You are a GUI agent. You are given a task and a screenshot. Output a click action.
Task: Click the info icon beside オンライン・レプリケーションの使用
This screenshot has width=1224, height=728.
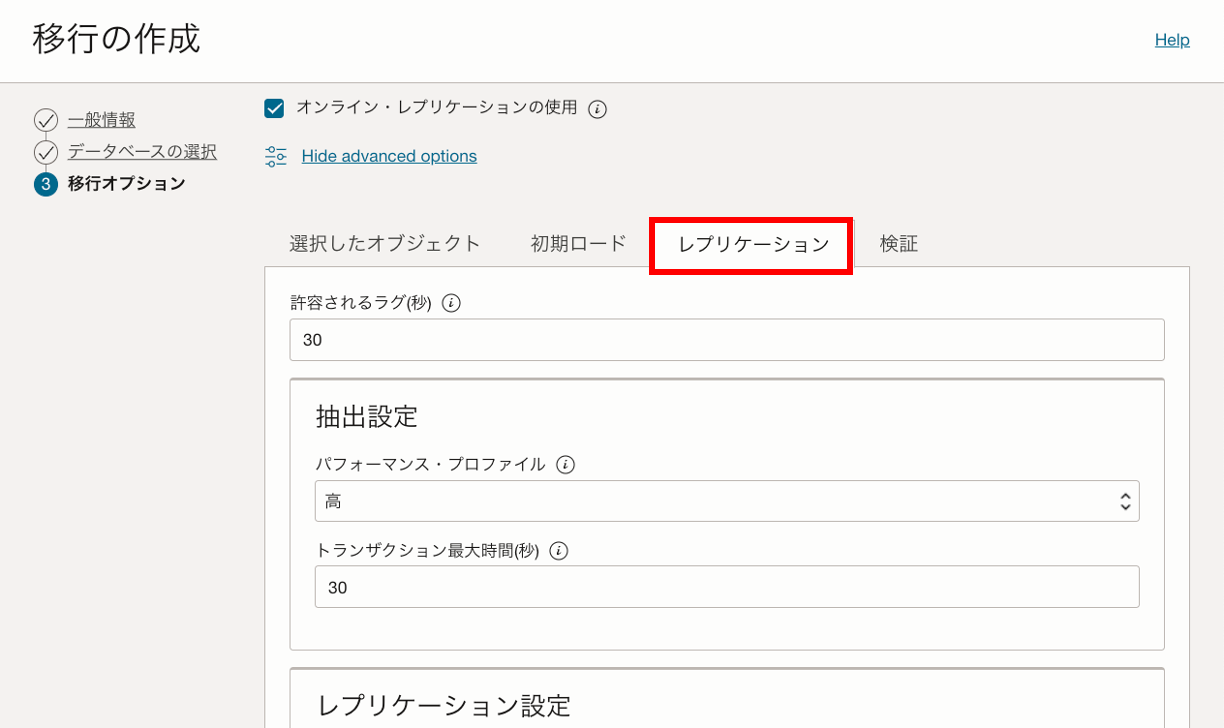point(597,108)
